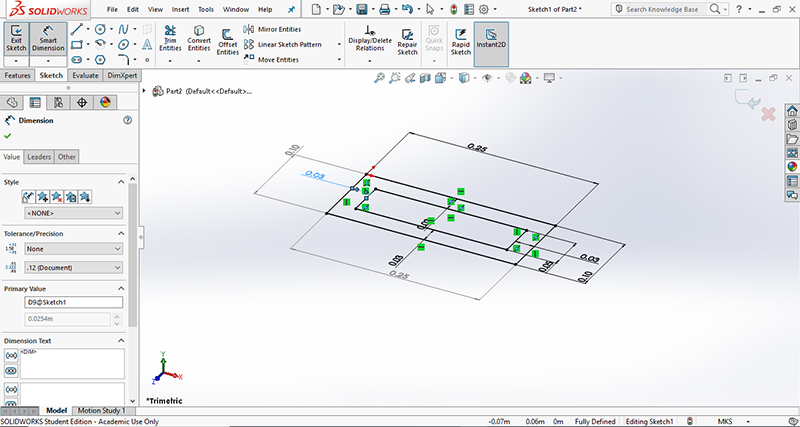Select the sketch Text tool
This screenshot has width=800, height=427.
[x=147, y=44]
